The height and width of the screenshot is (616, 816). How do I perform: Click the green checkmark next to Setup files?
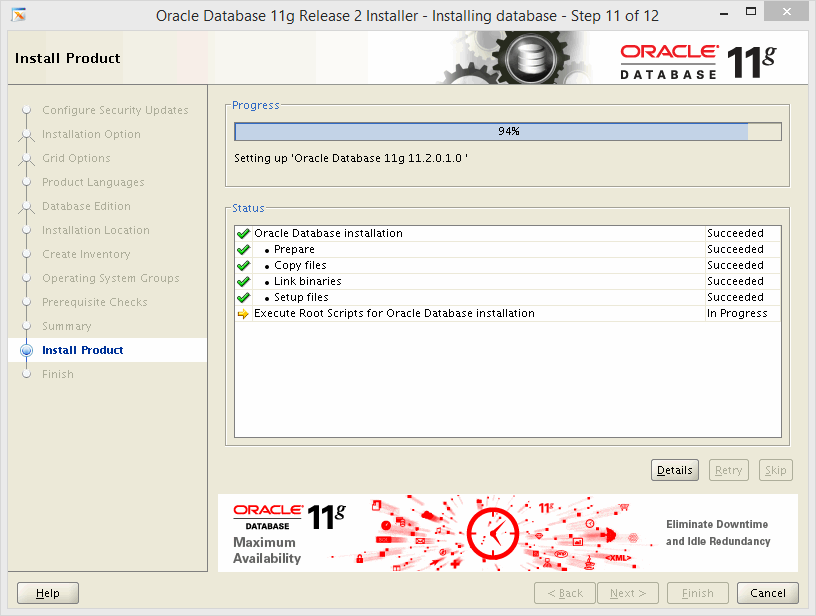tap(243, 298)
